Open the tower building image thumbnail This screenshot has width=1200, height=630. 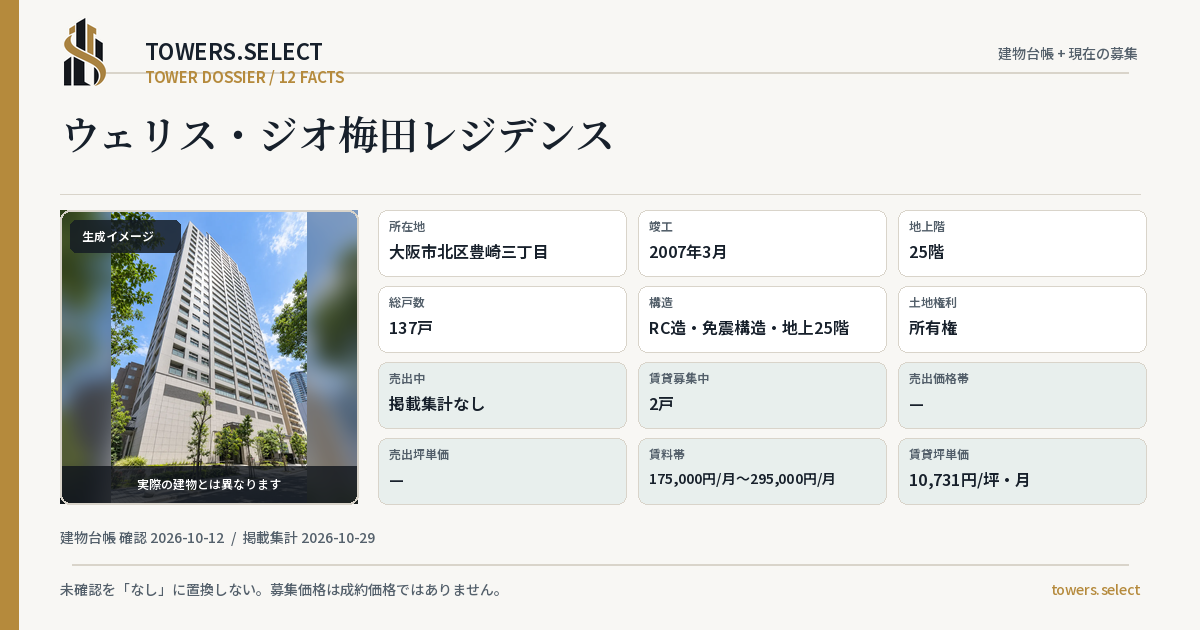209,357
